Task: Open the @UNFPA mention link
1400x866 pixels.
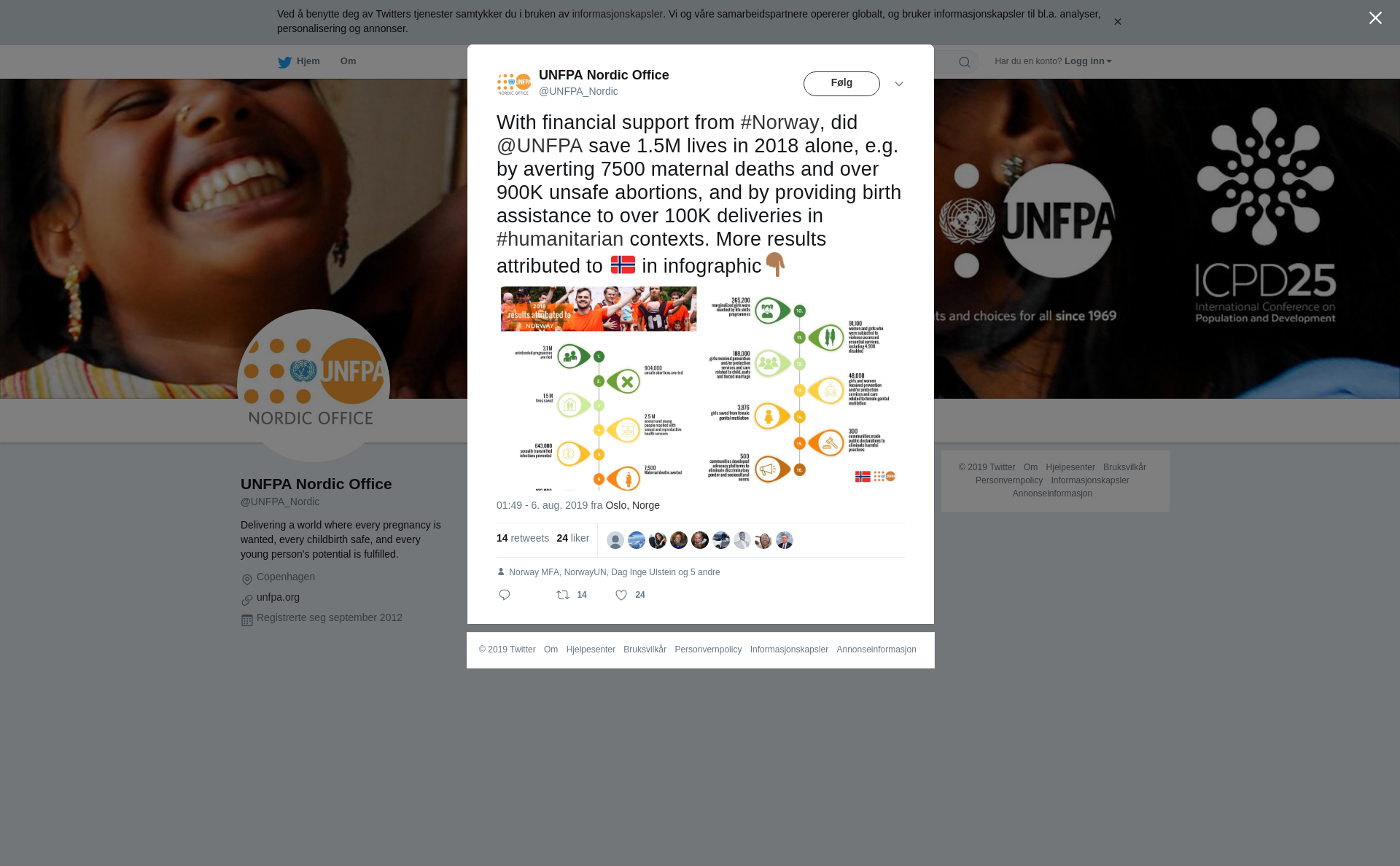Action: pyautogui.click(x=540, y=146)
